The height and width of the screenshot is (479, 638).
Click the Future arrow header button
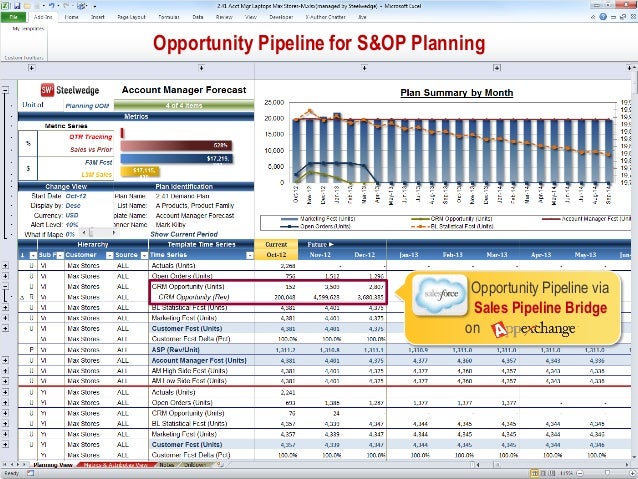[320, 245]
